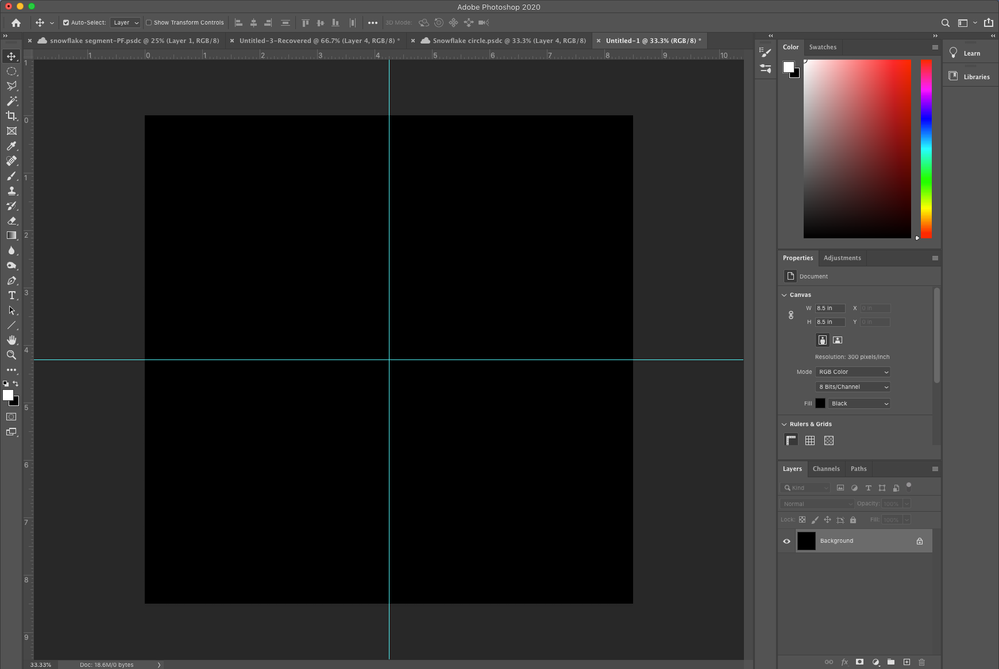Select the Blur tool
The width and height of the screenshot is (999, 669).
point(11,250)
